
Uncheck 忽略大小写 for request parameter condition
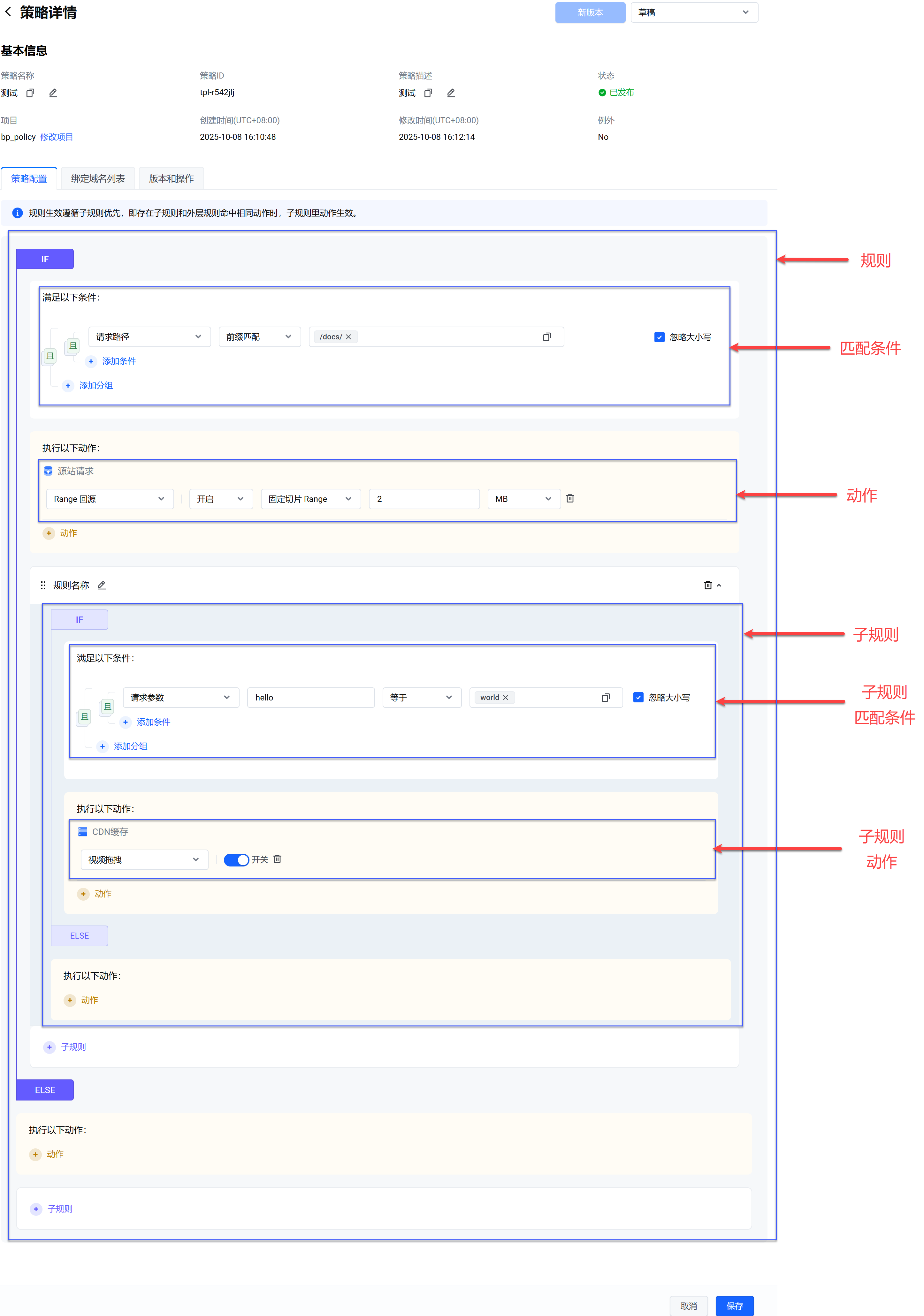pyautogui.click(x=638, y=698)
